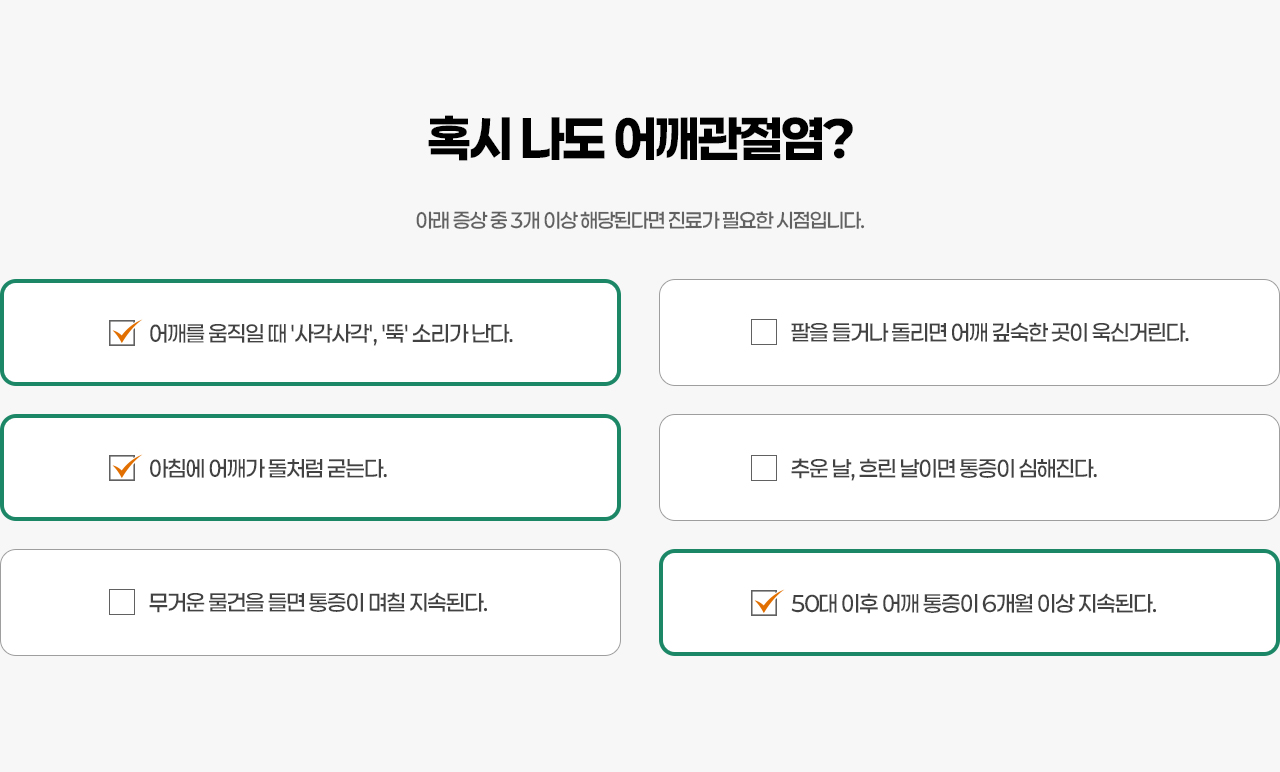Viewport: 1280px width, 772px height.
Task: Click the heading 혹시 나도 어깨관절염?
Action: [640, 139]
